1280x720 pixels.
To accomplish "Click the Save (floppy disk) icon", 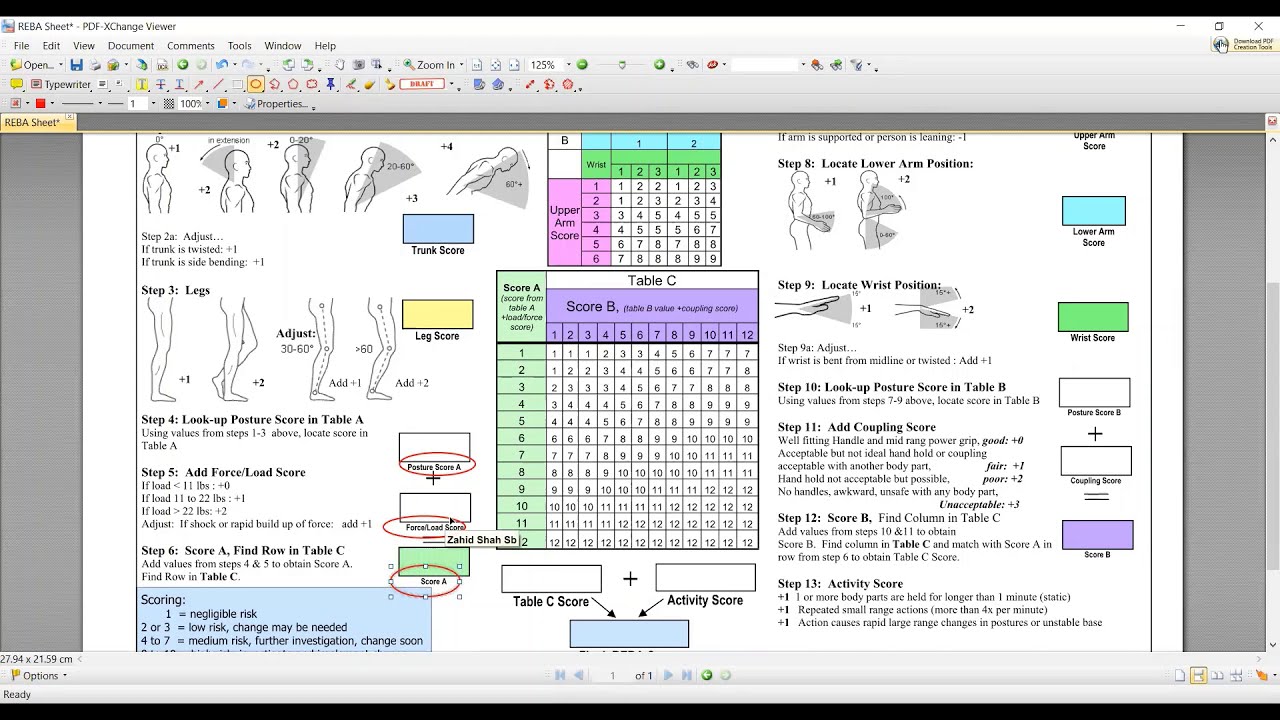I will pyautogui.click(x=76, y=65).
